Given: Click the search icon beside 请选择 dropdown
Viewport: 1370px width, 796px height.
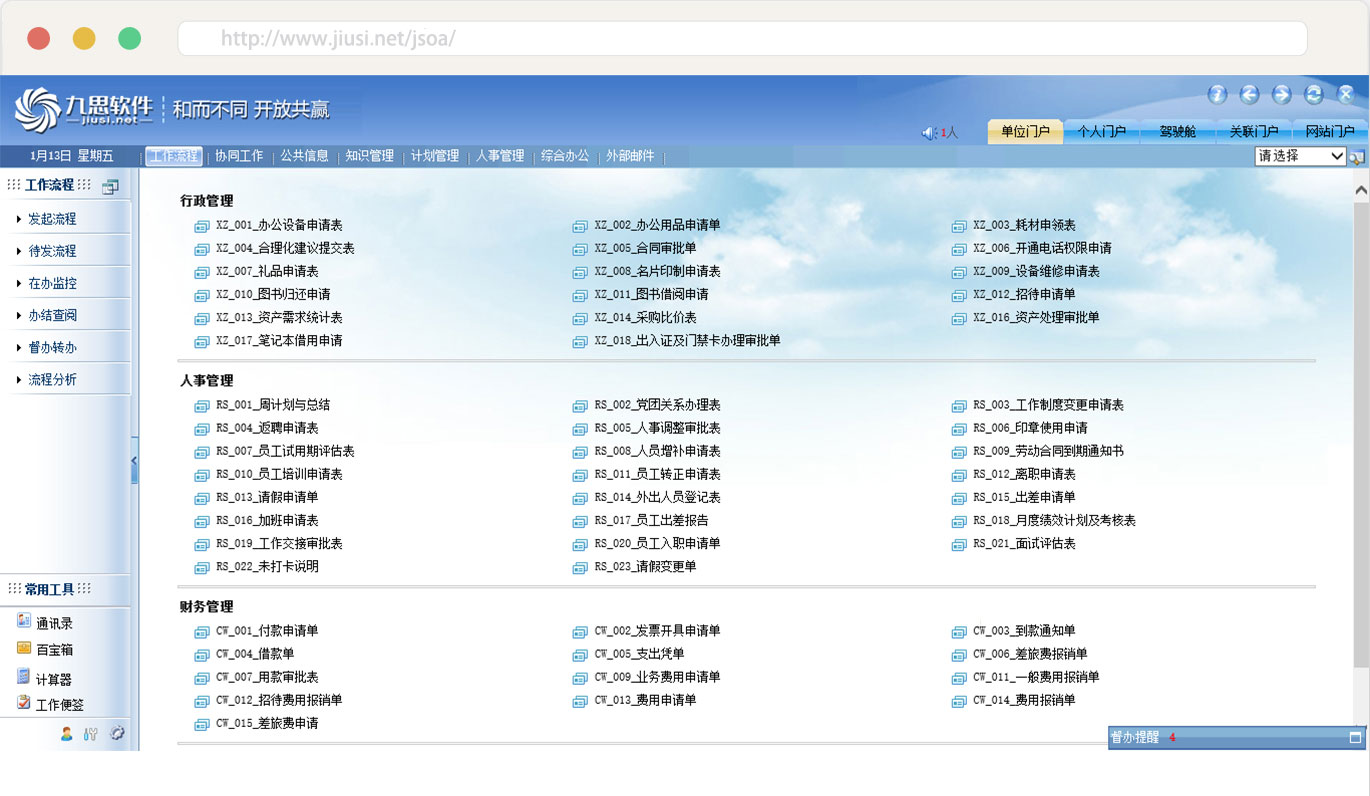Looking at the screenshot, I should point(1357,157).
